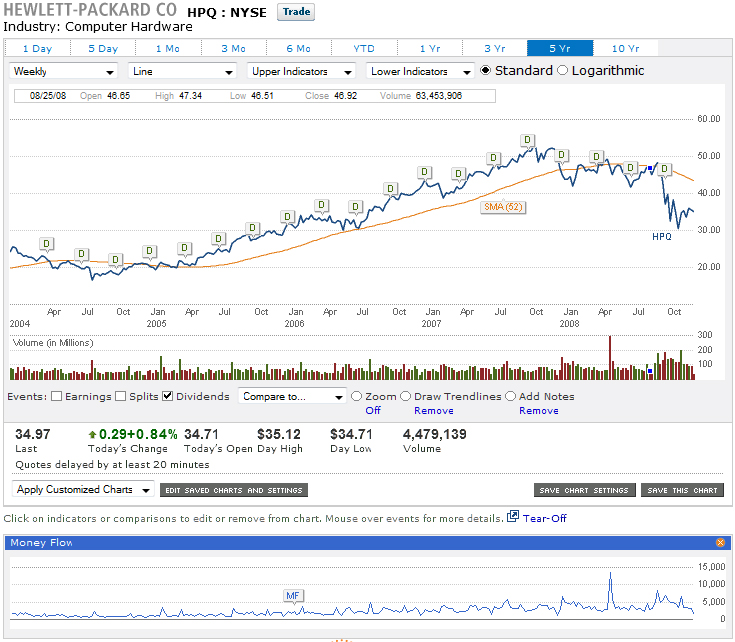The image size is (735, 642).
Task: Click the 34.97 Last price value
Action: click(x=32, y=434)
